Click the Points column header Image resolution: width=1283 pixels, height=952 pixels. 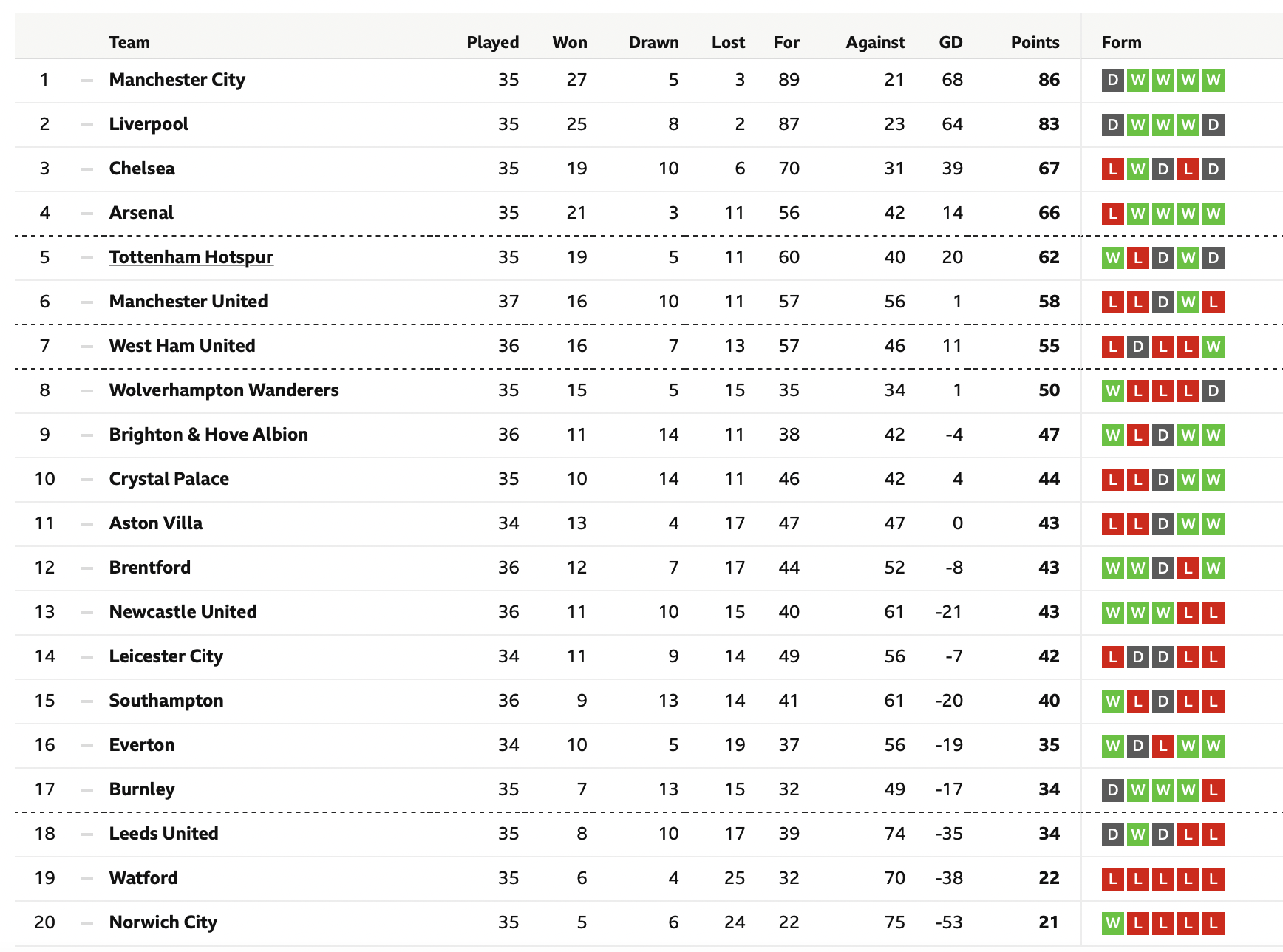pos(1035,42)
